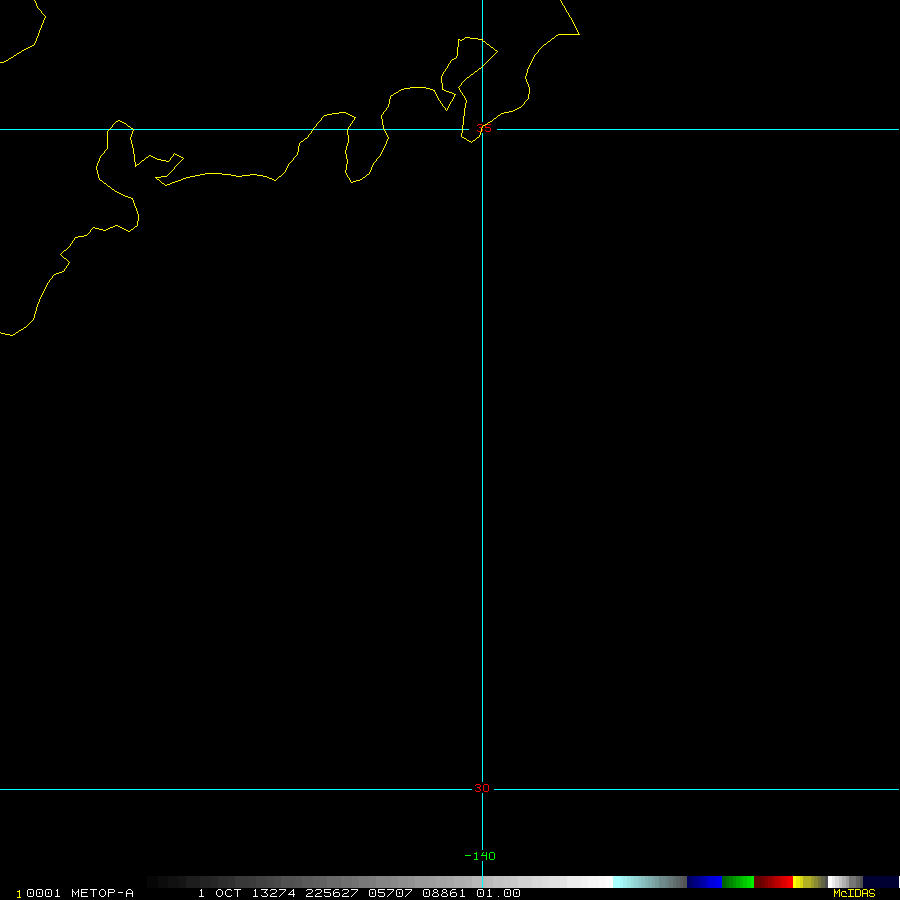Click the yellow frame number 1 at bottom-left
This screenshot has width=900, height=900.
click(x=18, y=894)
